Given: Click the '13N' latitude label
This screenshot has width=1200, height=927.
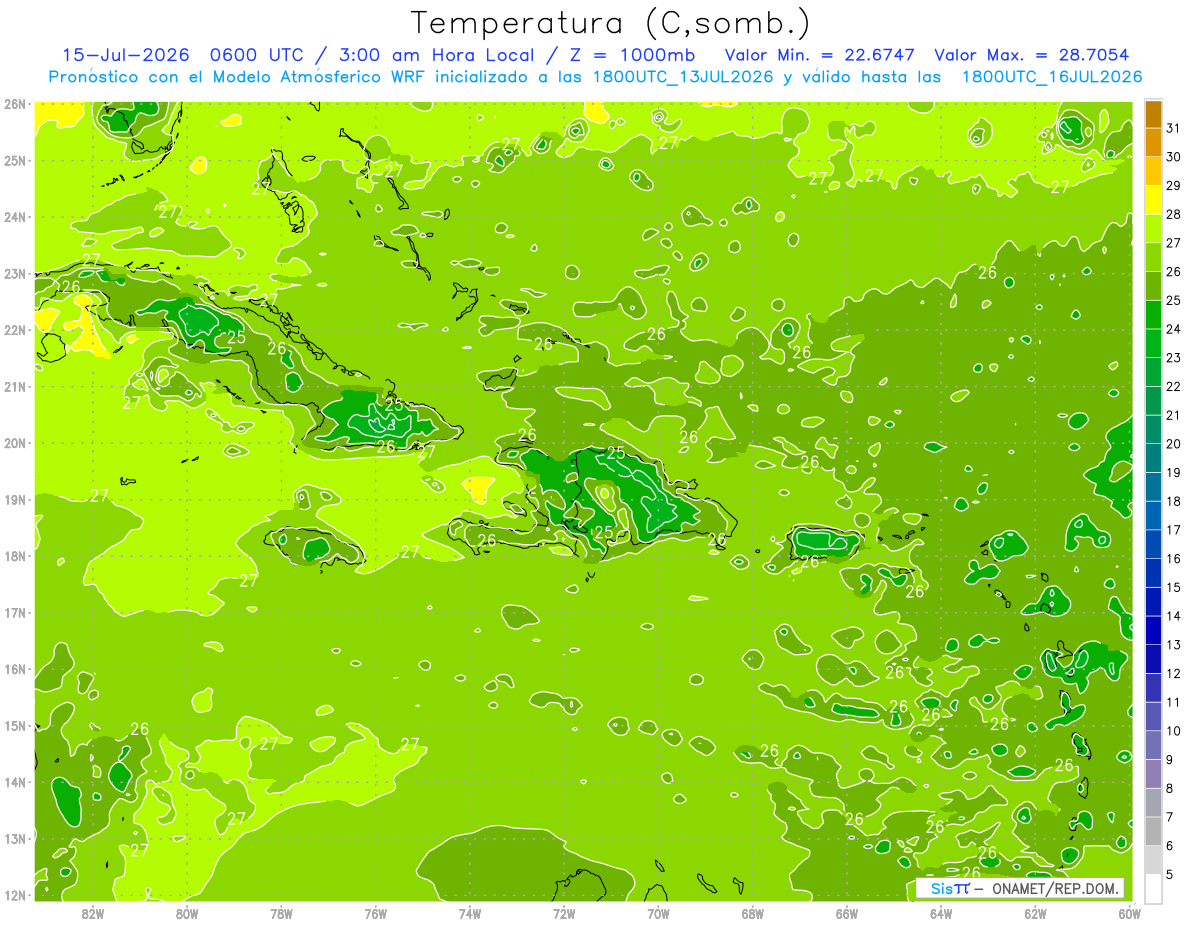Looking at the screenshot, I should 15,838.
